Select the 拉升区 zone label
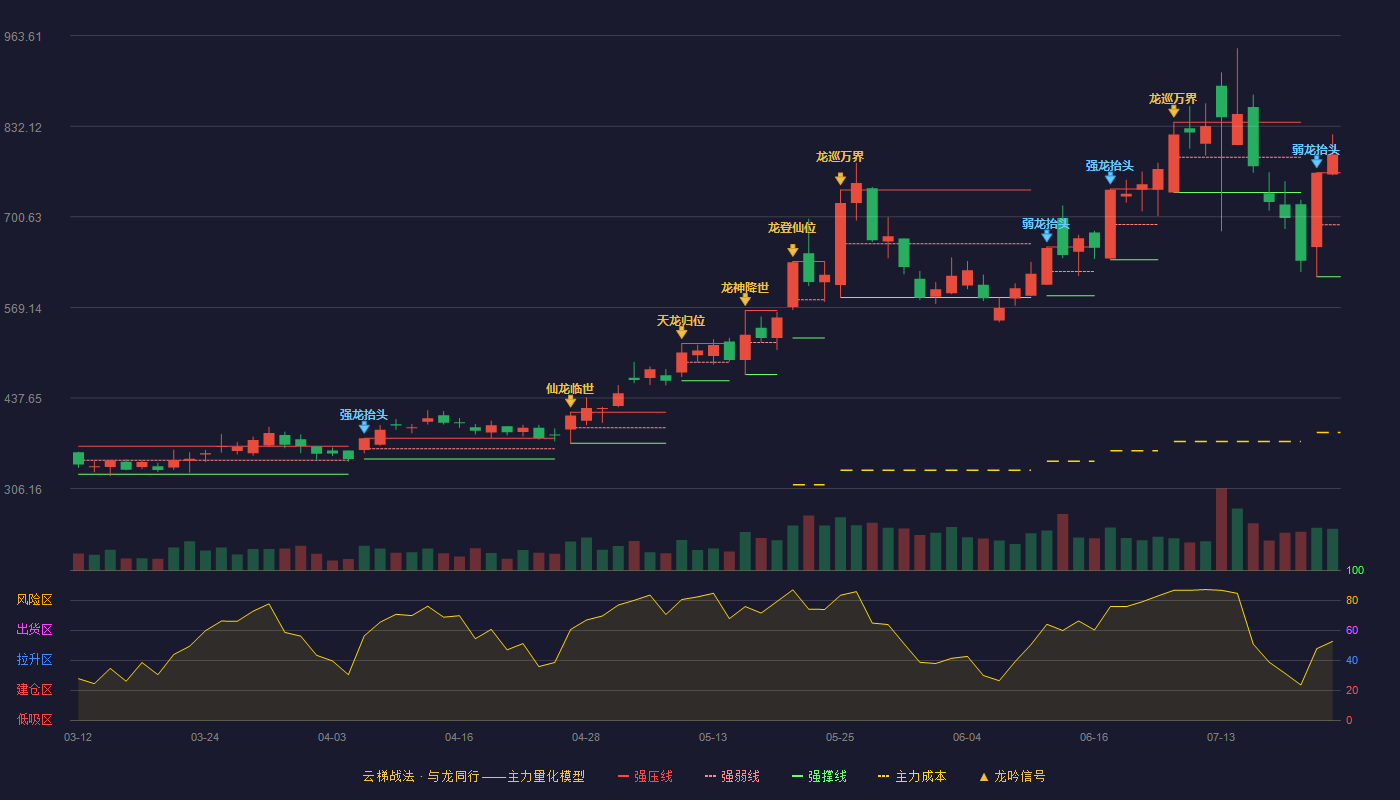Viewport: 1400px width, 800px height. (34, 660)
